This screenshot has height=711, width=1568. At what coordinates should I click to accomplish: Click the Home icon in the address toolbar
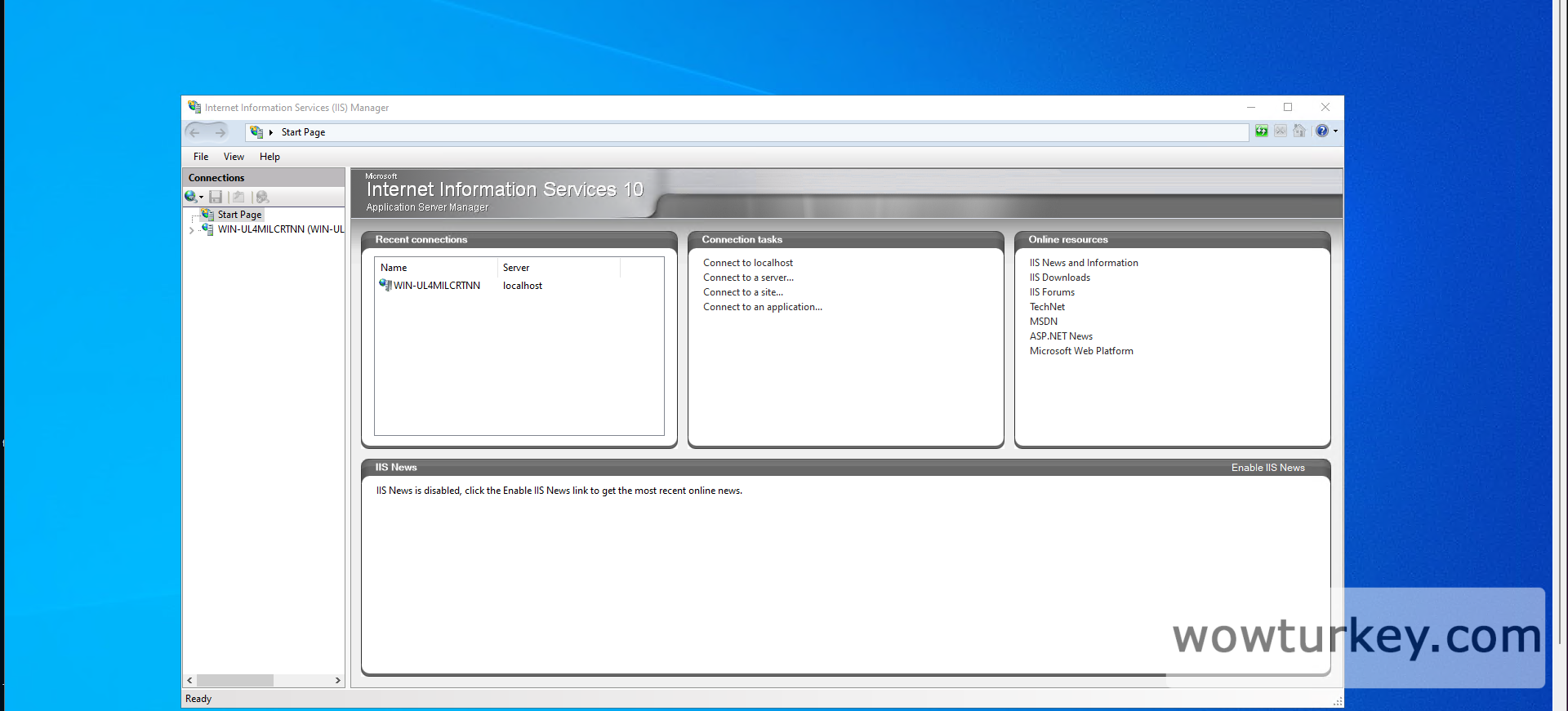pyautogui.click(x=1299, y=131)
